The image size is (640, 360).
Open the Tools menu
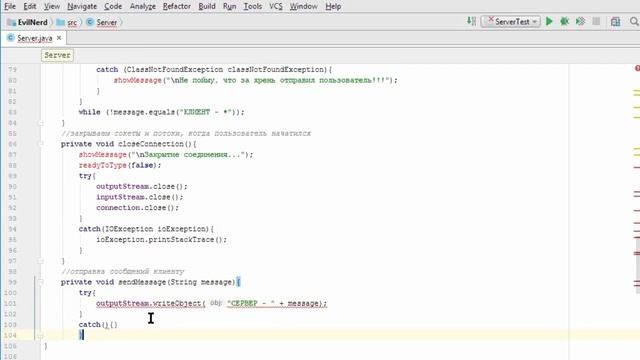(x=253, y=6)
